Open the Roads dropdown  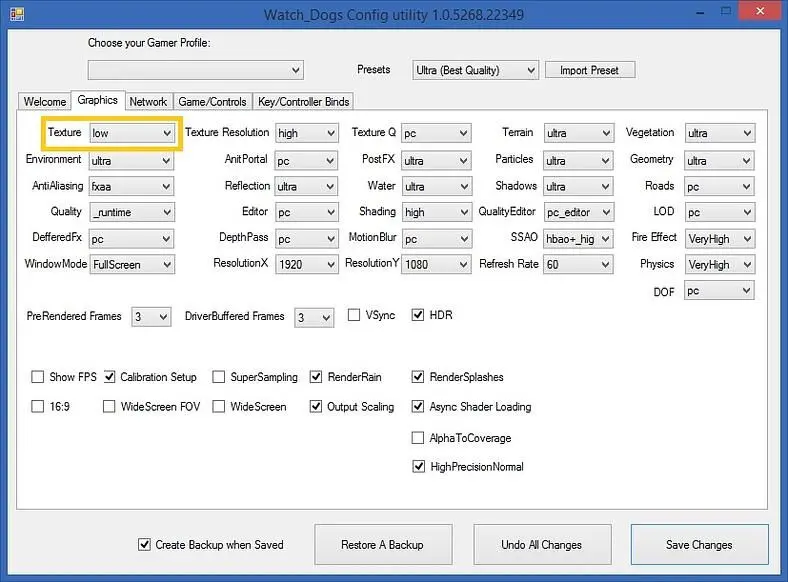point(720,186)
